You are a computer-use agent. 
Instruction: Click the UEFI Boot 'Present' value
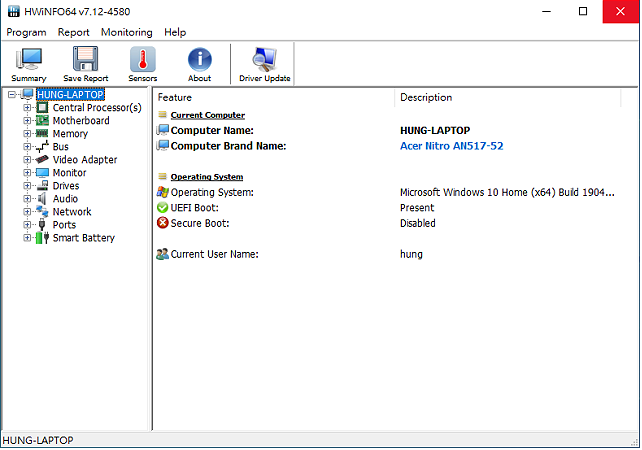[x=417, y=208]
